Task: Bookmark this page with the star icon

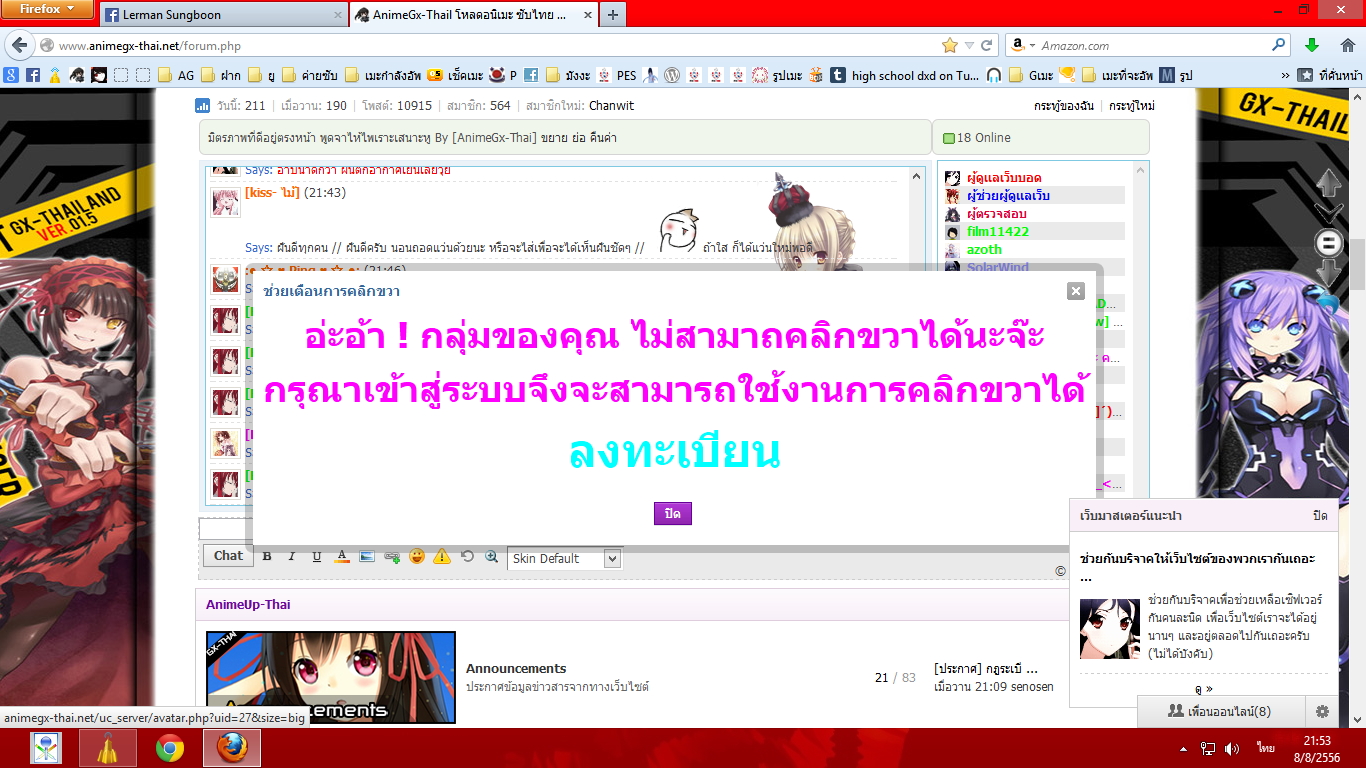Action: (x=950, y=45)
